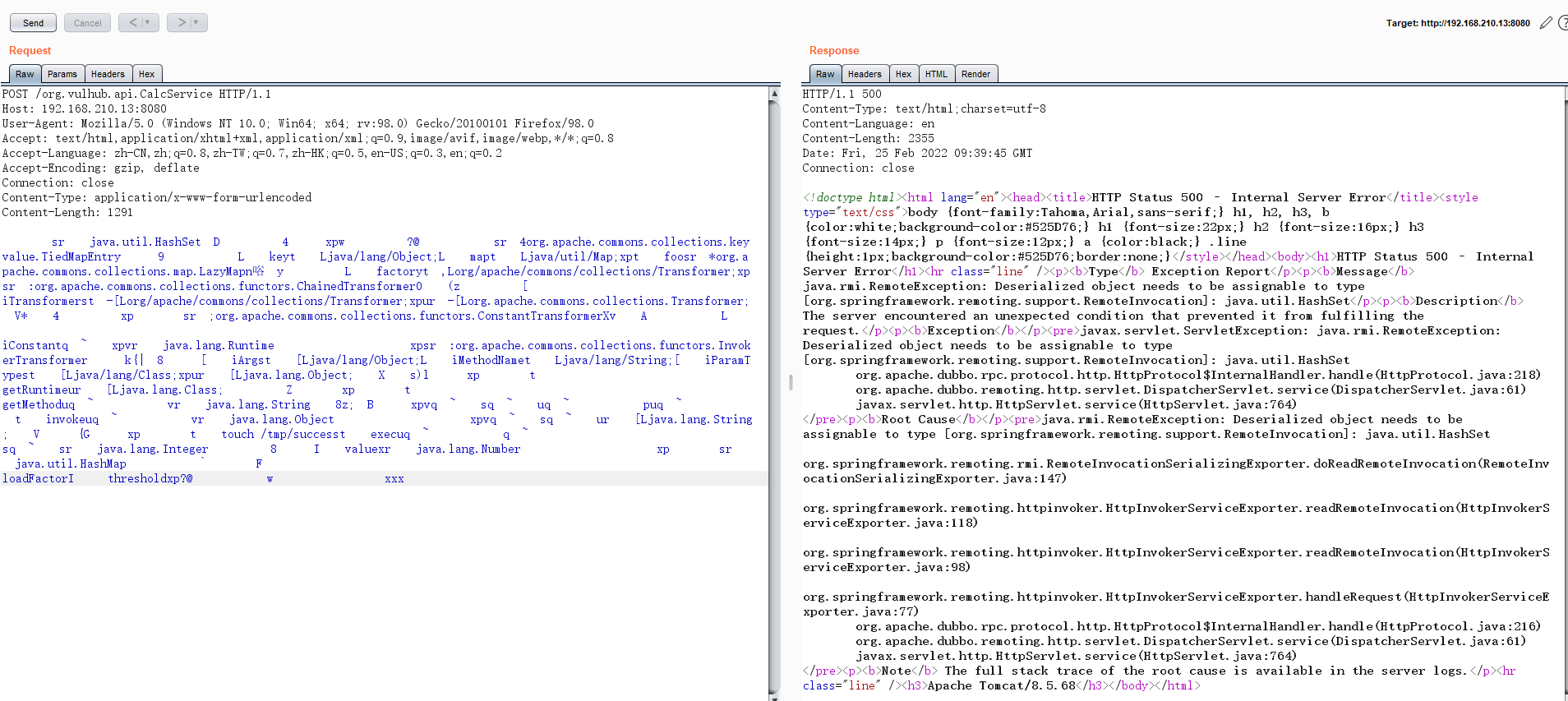Click the 'loadFactorI' payload line
The width and height of the screenshot is (1568, 701).
pos(38,478)
